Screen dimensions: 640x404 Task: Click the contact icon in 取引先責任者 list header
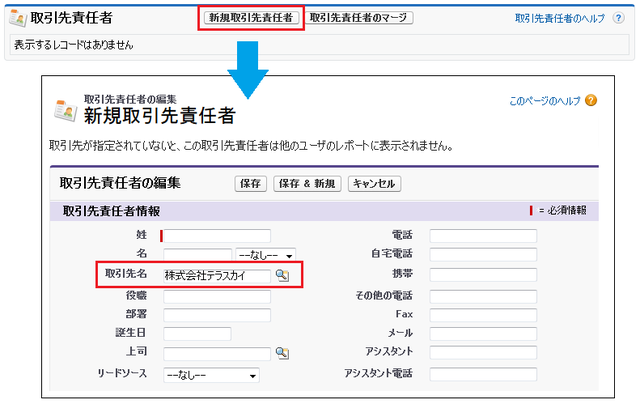(x=18, y=18)
